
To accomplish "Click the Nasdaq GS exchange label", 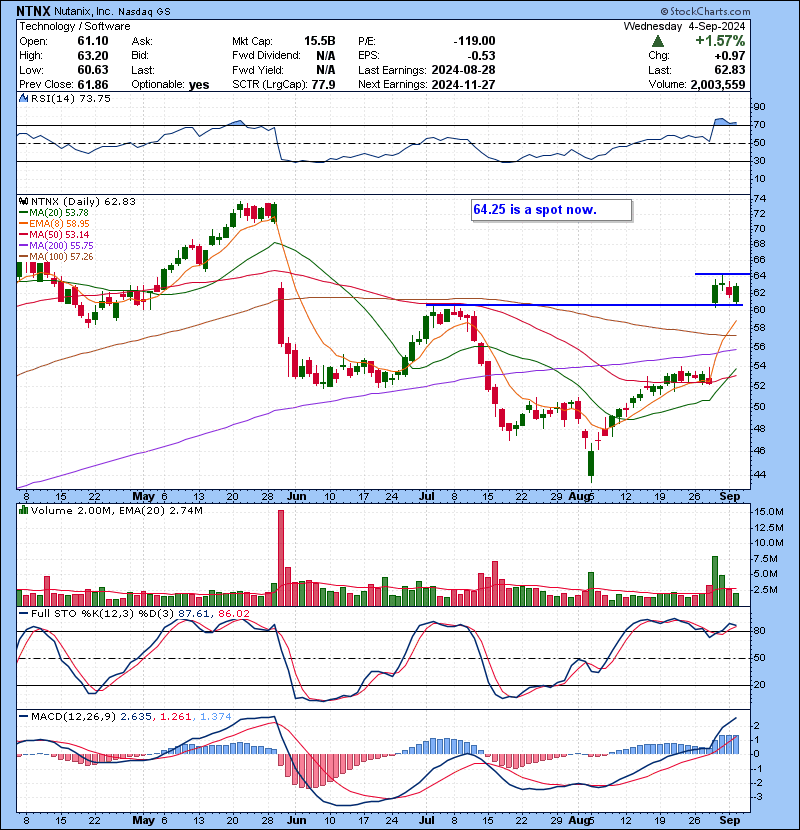I will [x=145, y=11].
